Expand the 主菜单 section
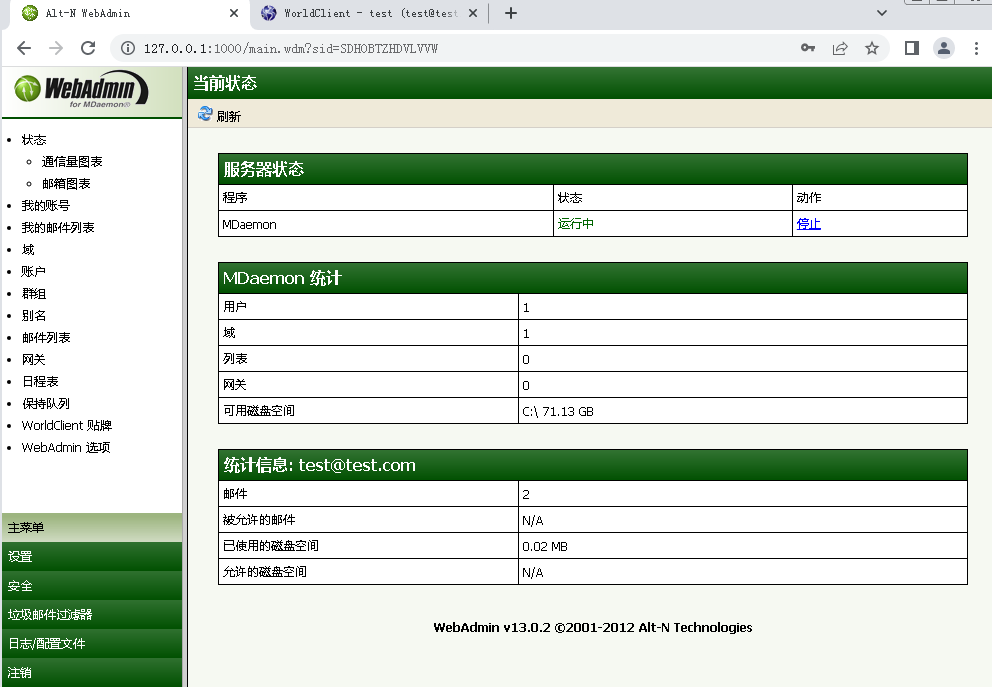The image size is (992, 687). click(x=92, y=528)
